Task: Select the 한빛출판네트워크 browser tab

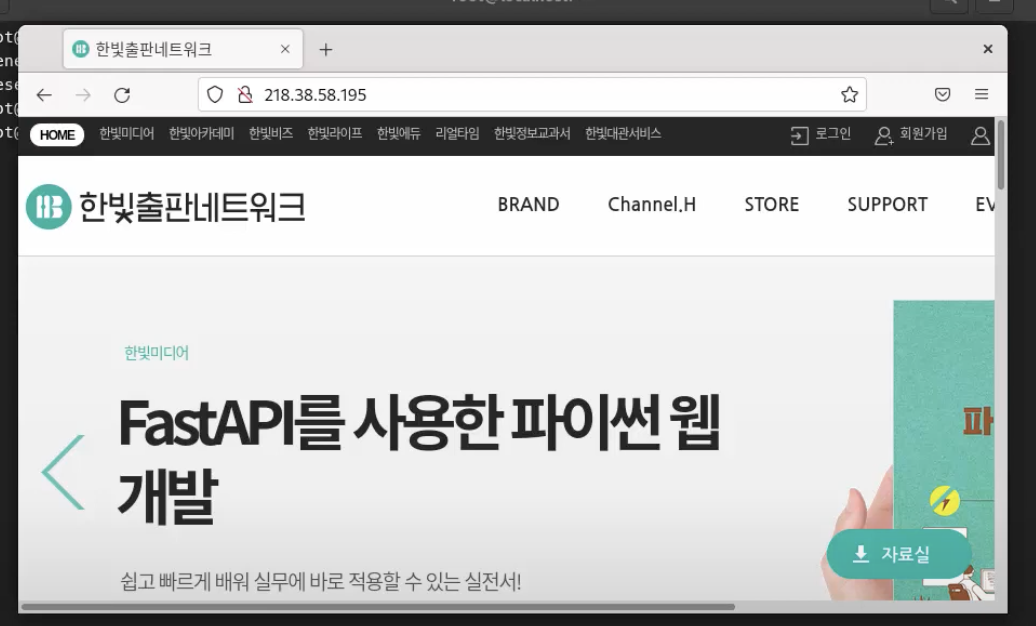Action: click(x=183, y=49)
